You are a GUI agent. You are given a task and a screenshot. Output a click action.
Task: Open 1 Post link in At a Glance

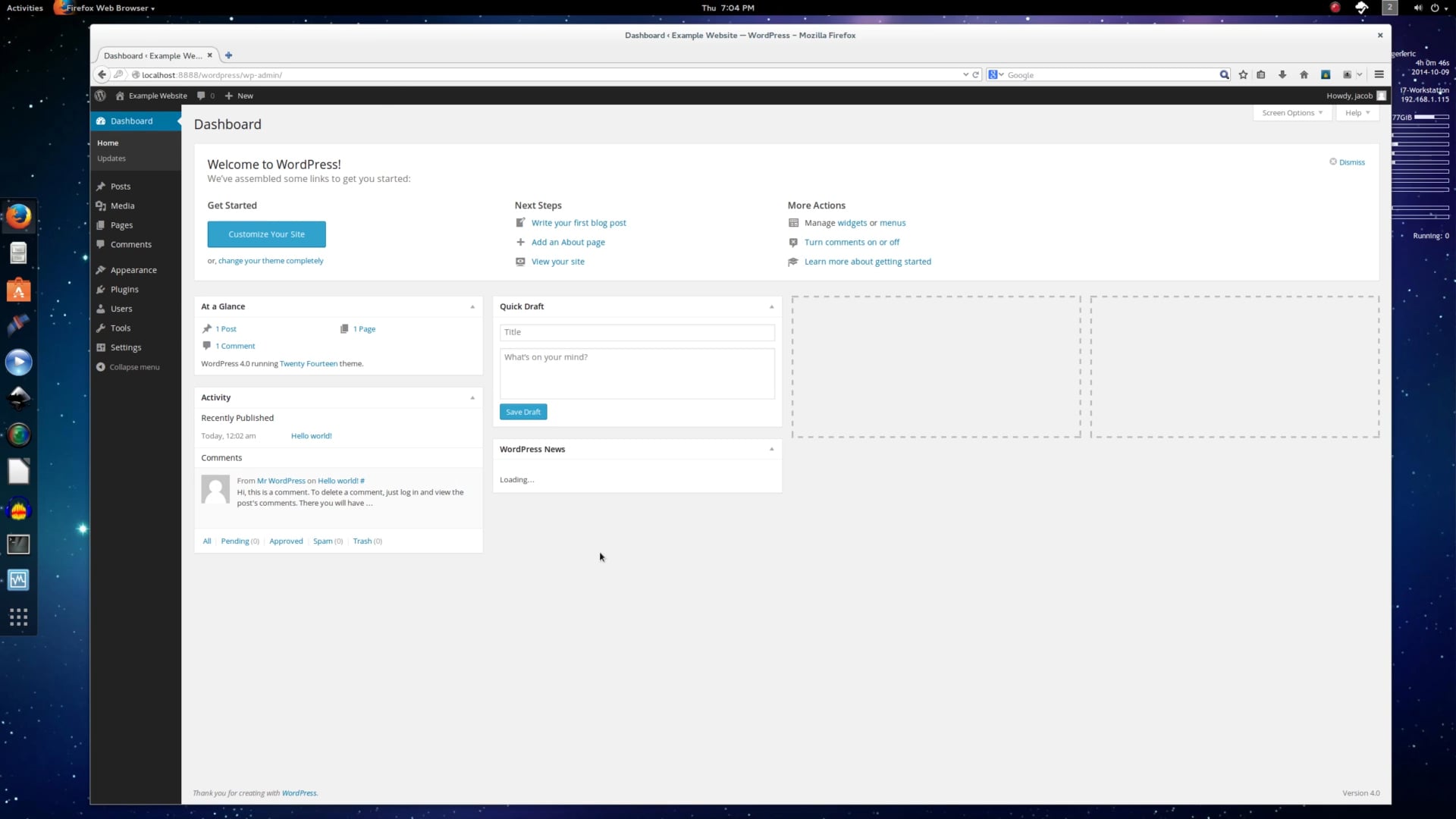tap(226, 329)
